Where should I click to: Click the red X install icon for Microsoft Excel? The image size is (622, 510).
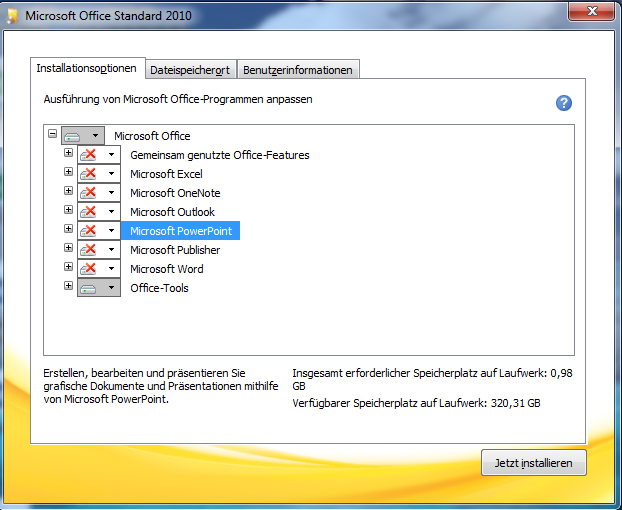coord(90,174)
